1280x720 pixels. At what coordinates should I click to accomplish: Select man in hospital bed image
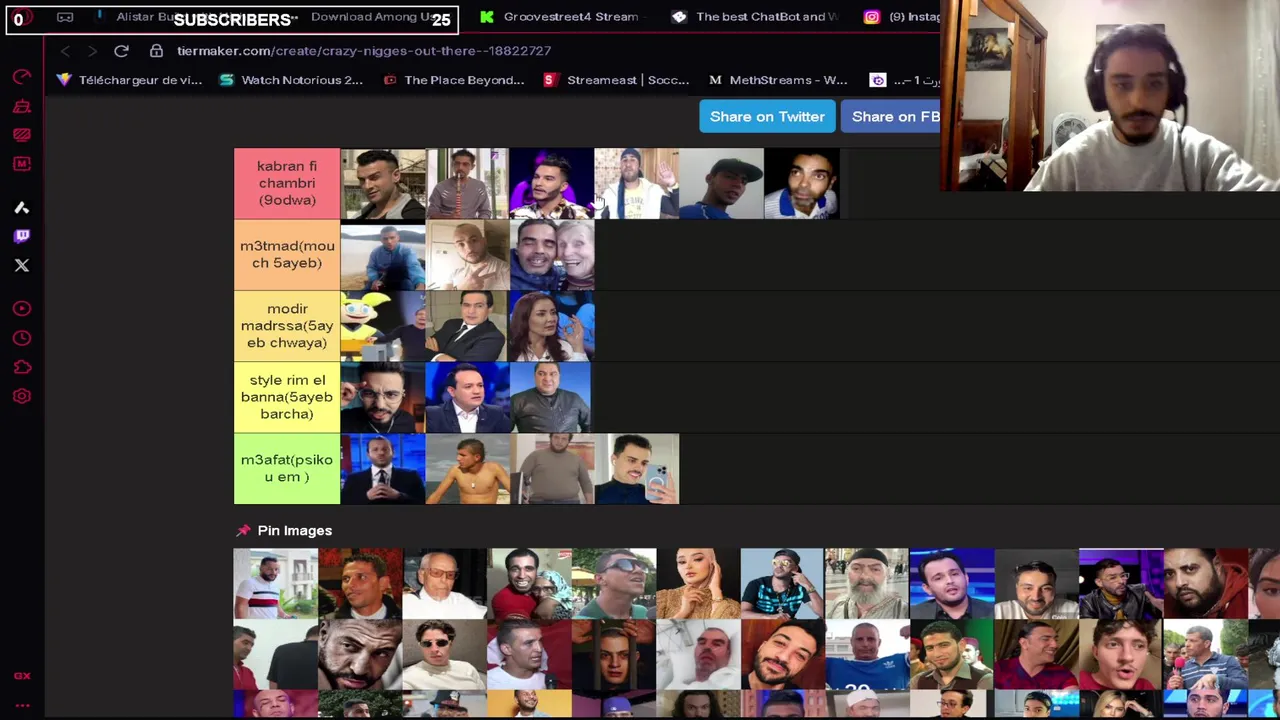[x=699, y=655]
